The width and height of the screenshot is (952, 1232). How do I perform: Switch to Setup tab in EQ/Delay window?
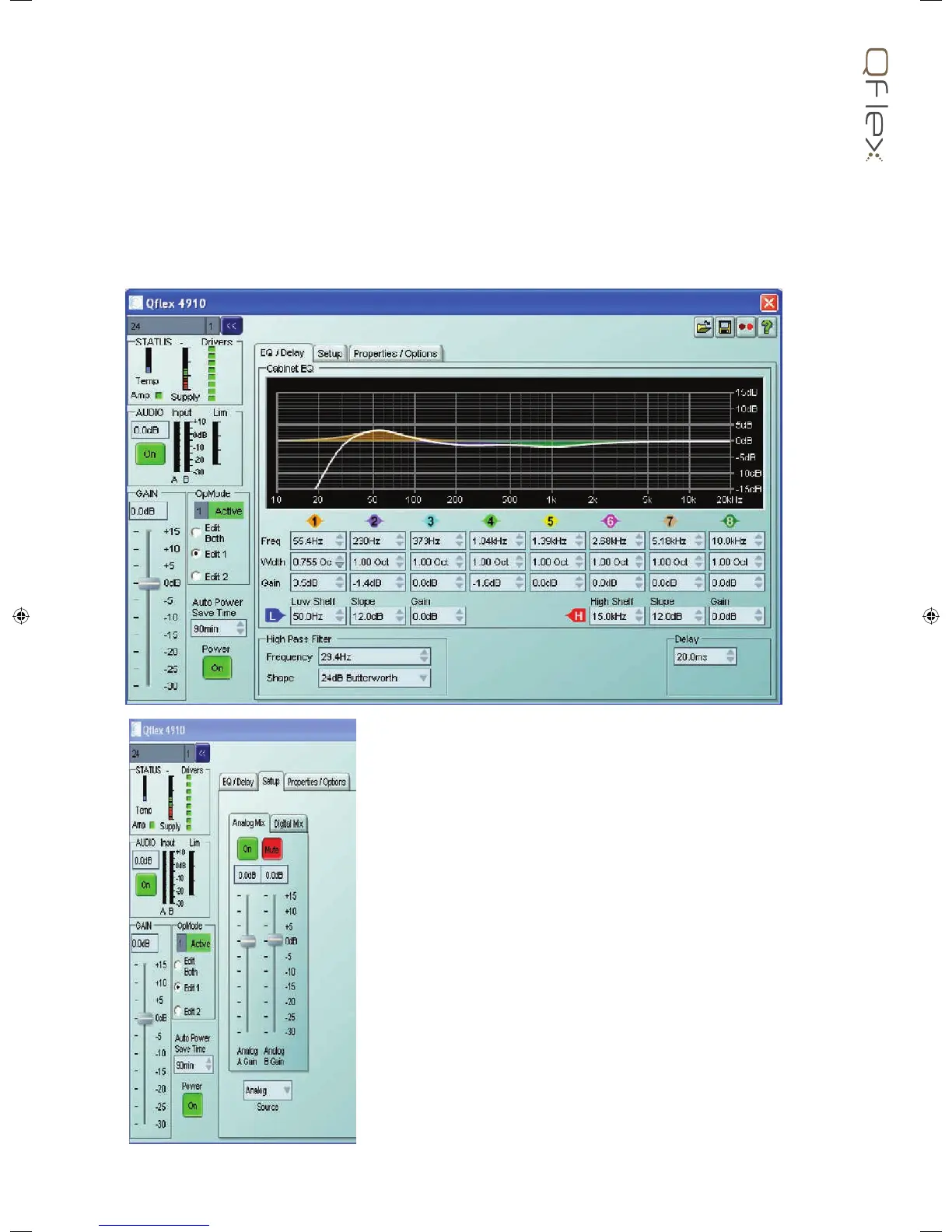330,354
